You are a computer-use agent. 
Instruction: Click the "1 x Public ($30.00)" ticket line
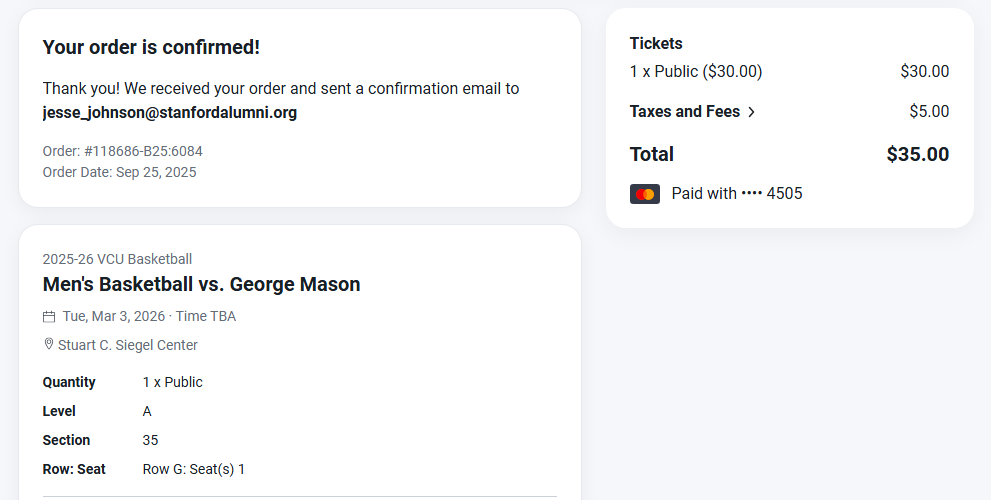696,72
